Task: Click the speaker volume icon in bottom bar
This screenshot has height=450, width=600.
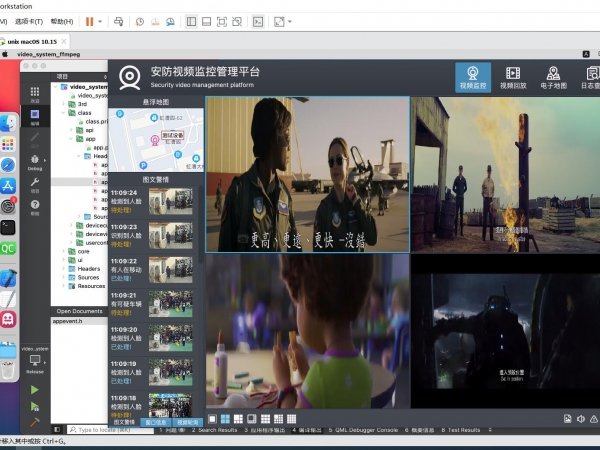Action: click(x=580, y=418)
